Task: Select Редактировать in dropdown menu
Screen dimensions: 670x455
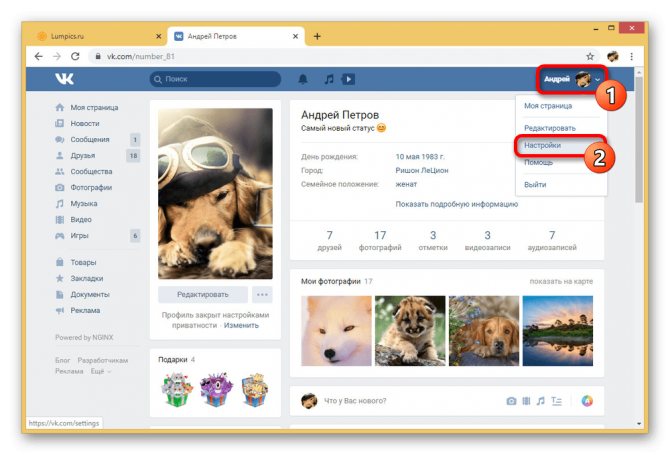Action: coord(550,128)
